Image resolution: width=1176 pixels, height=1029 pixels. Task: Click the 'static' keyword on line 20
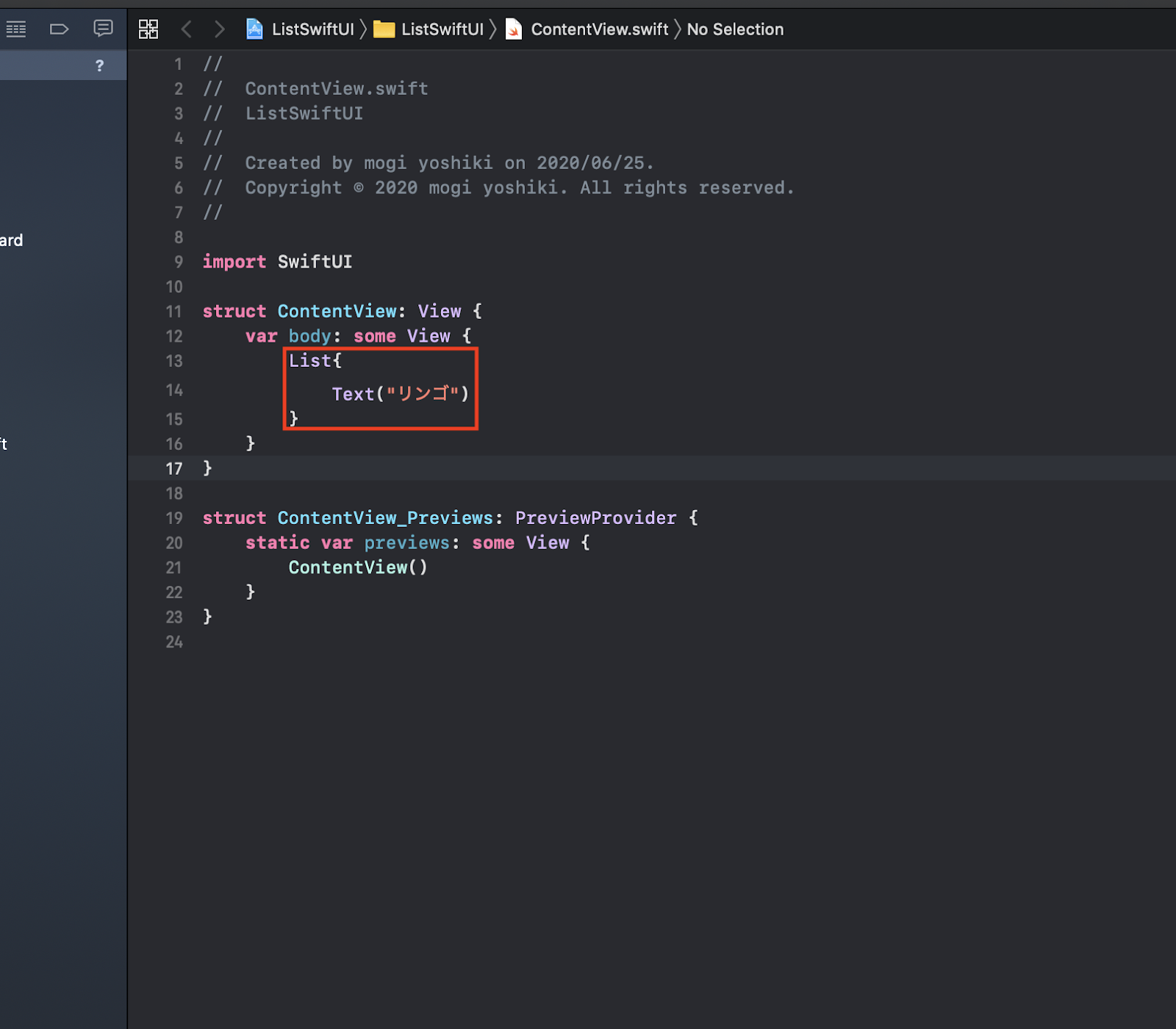(278, 542)
